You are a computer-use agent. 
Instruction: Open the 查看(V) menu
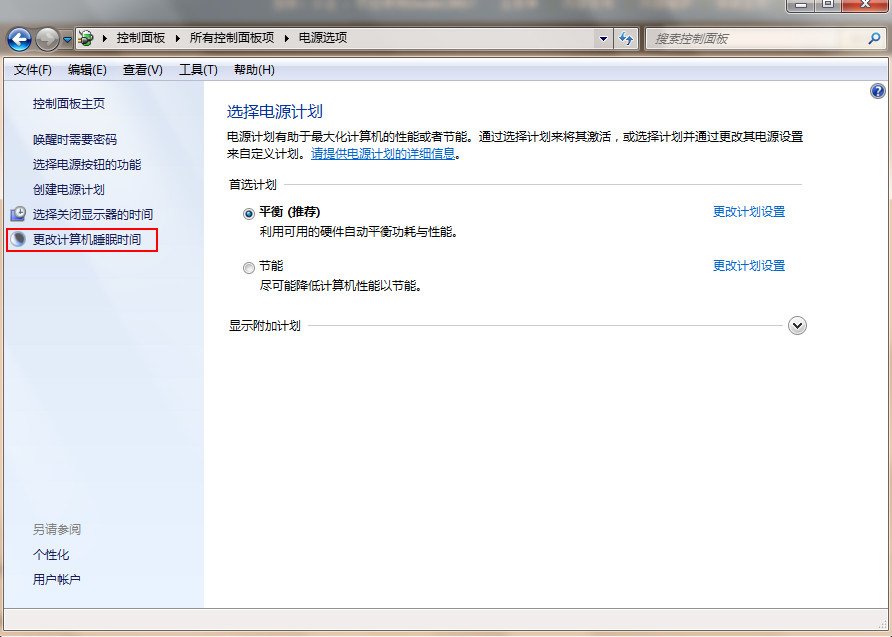click(x=143, y=70)
